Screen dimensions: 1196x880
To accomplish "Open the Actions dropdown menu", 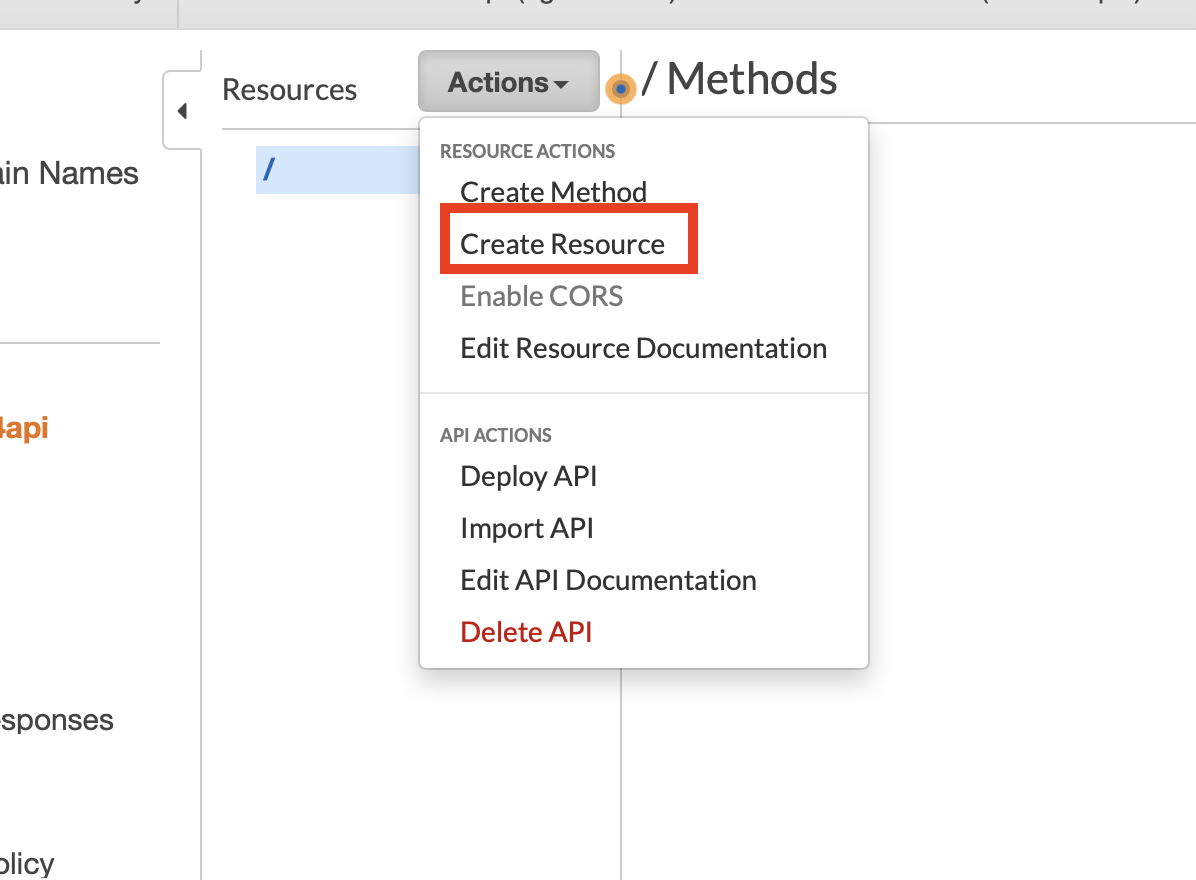I will (x=508, y=81).
